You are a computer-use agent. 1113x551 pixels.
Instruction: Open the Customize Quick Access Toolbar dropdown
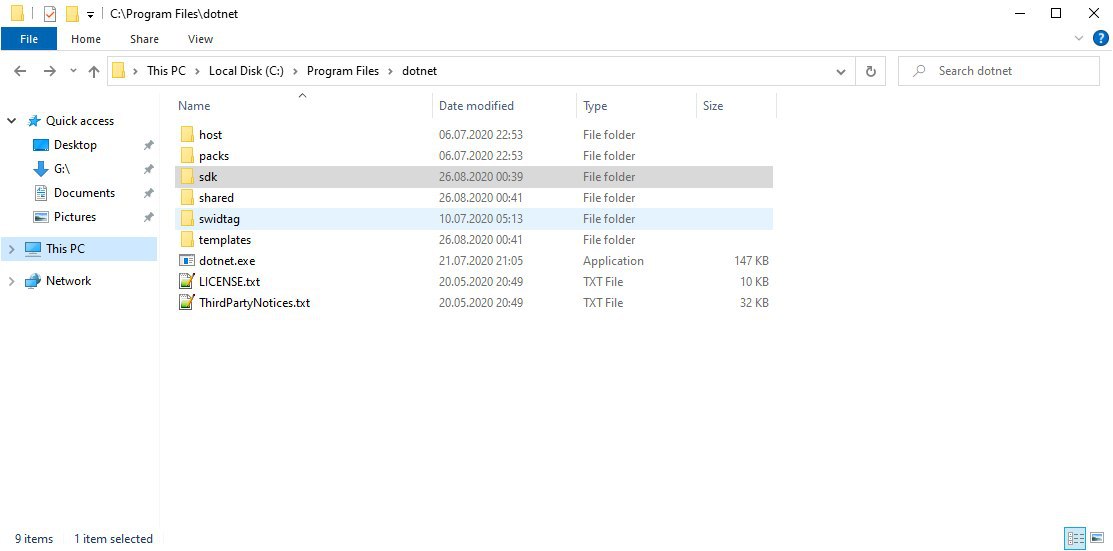(x=90, y=14)
